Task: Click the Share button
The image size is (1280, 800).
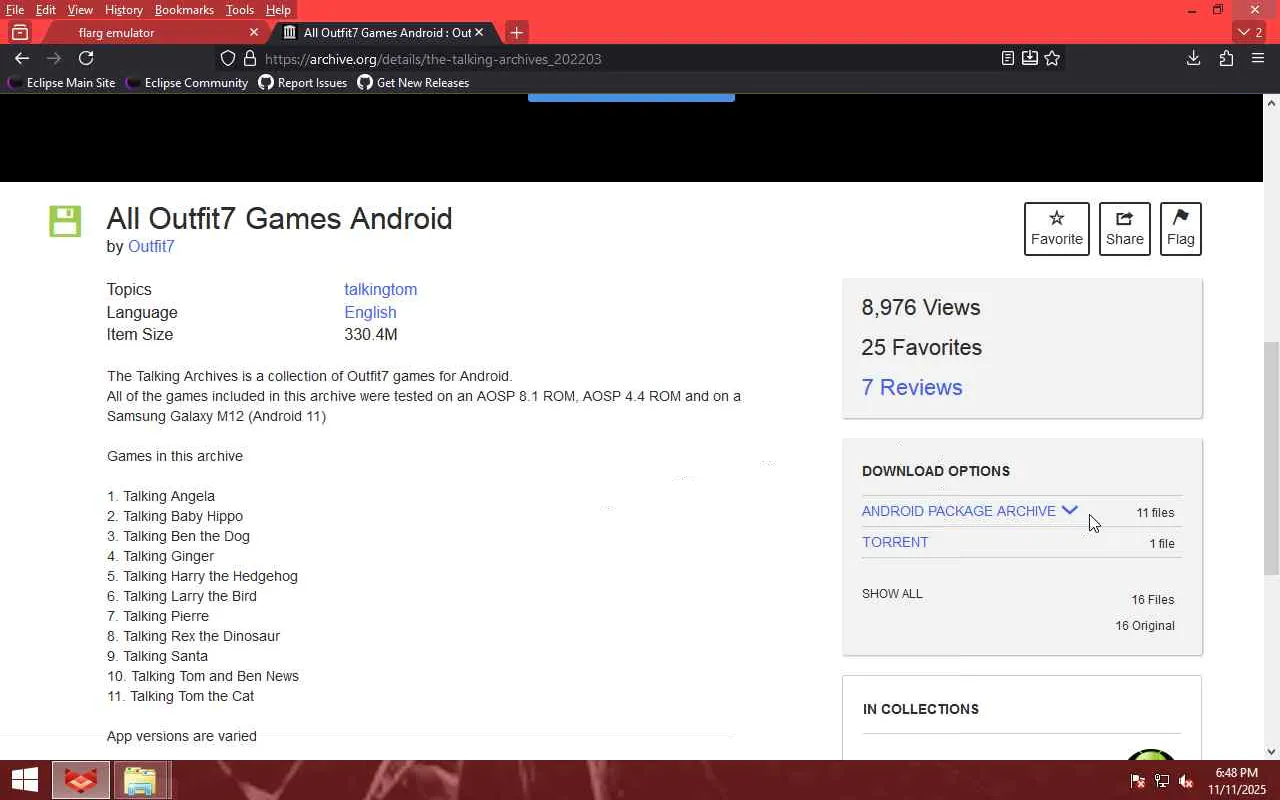Action: (x=1125, y=229)
